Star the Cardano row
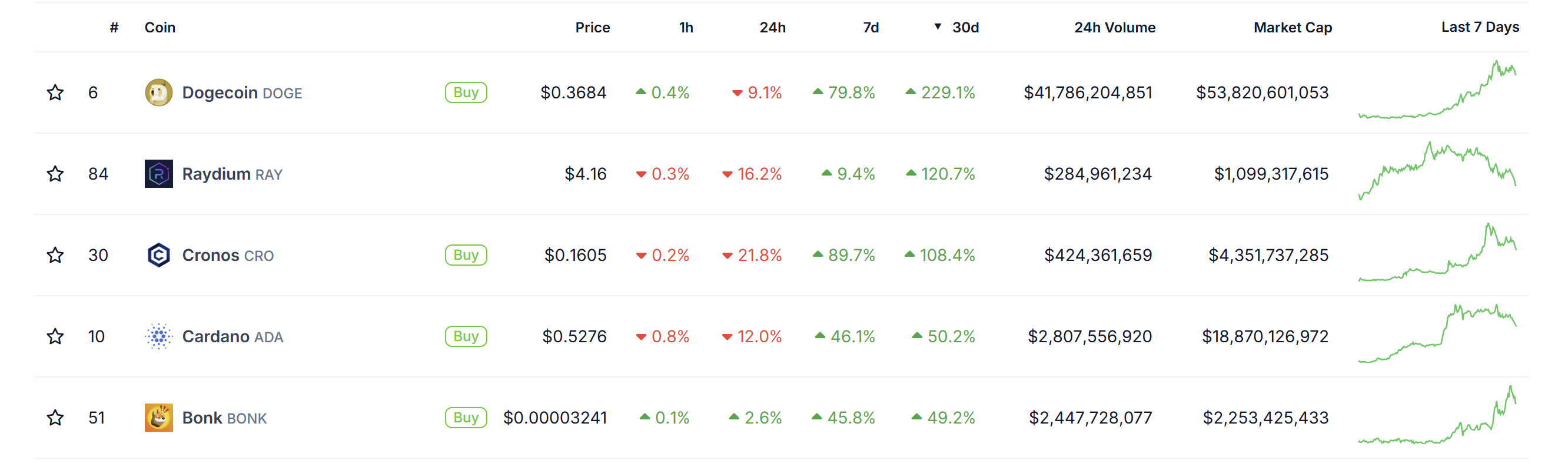 (55, 336)
